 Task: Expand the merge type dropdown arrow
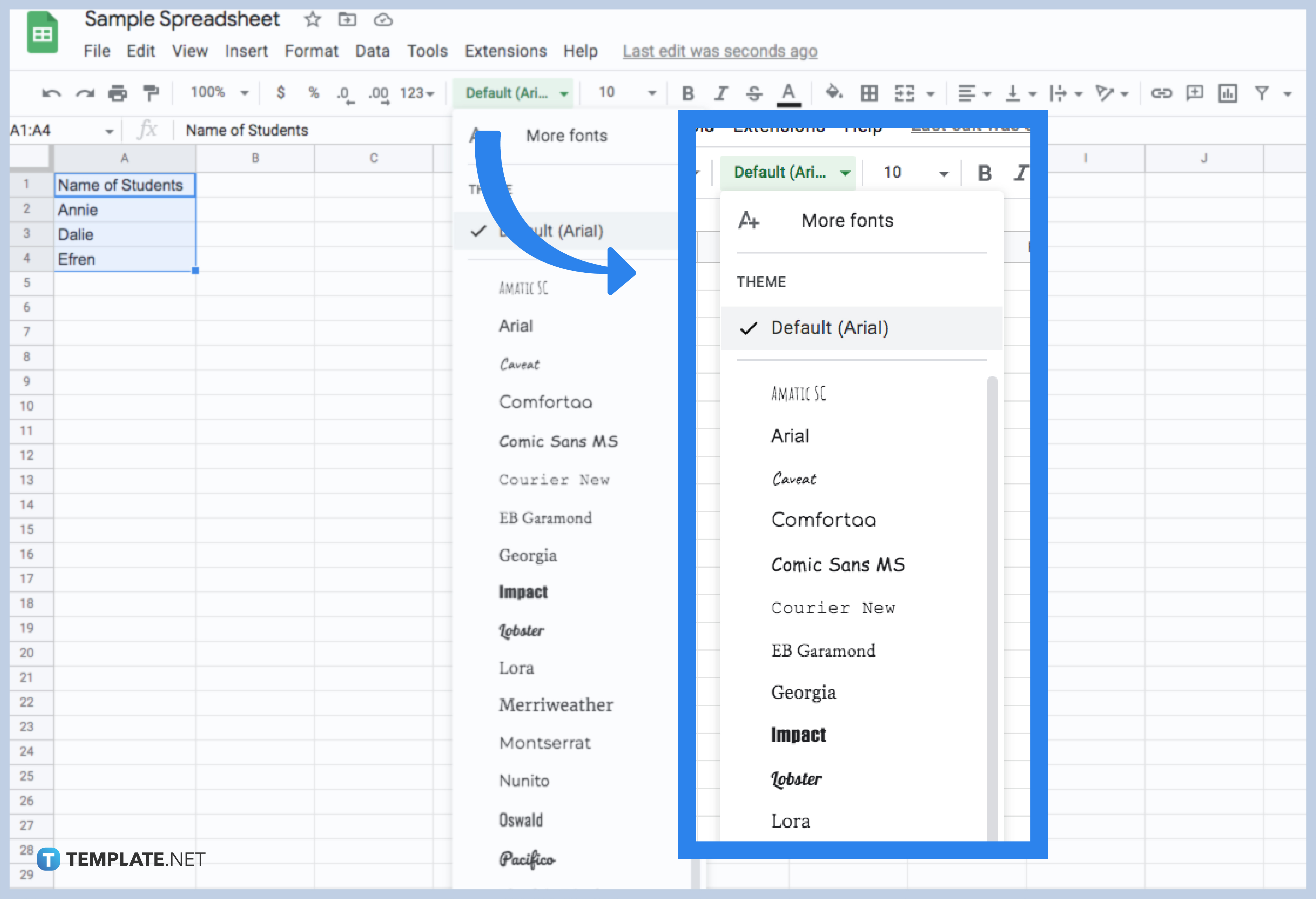930,94
